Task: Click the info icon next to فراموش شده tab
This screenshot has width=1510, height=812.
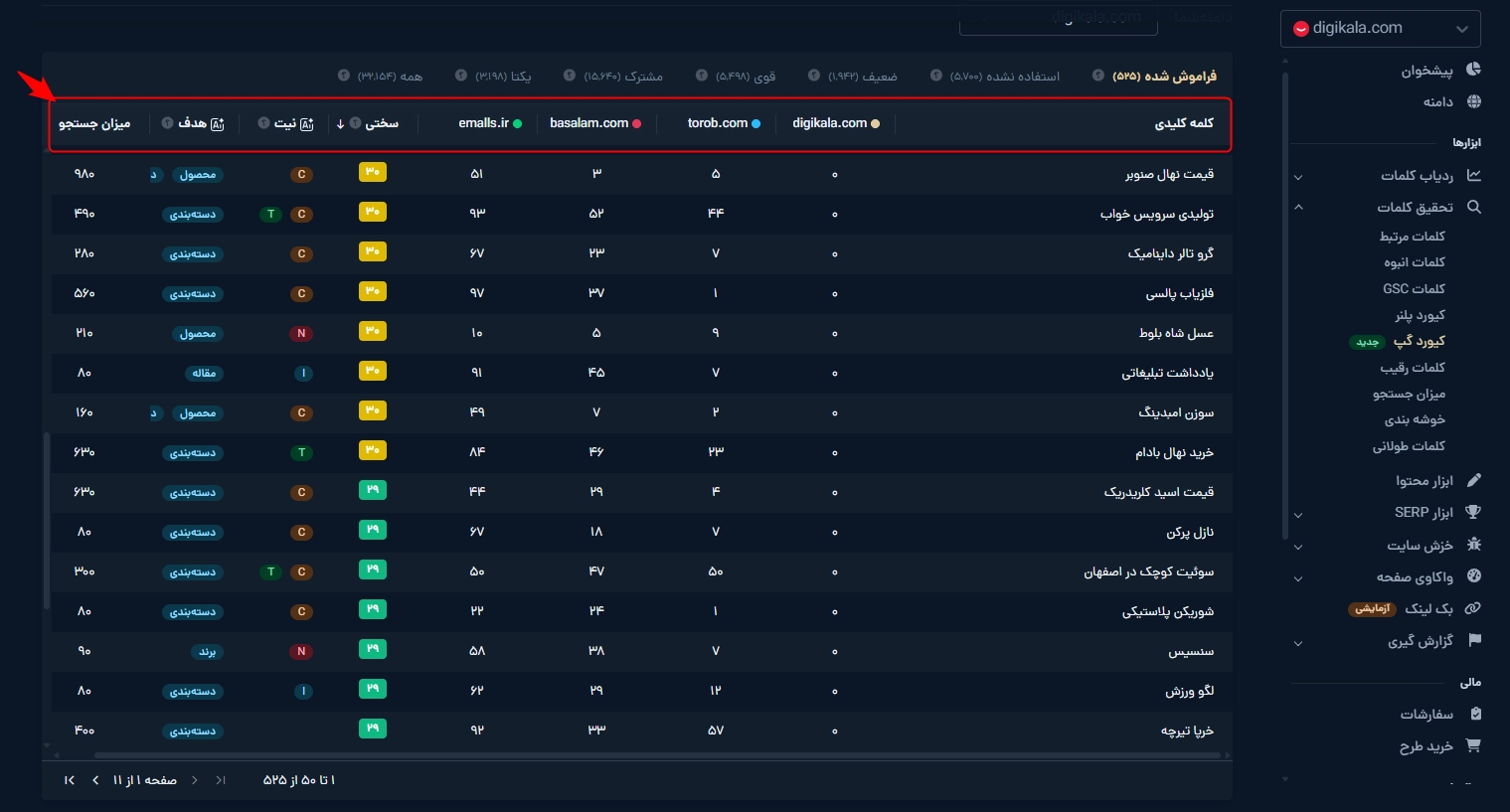Action: (x=1098, y=76)
